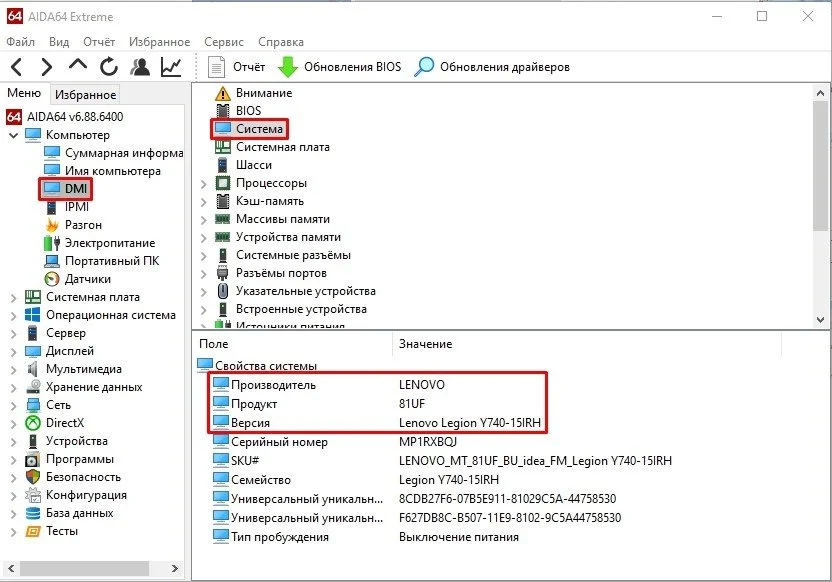832x582 pixels.
Task: Expand the Сеть tree node
Action: click(13, 406)
